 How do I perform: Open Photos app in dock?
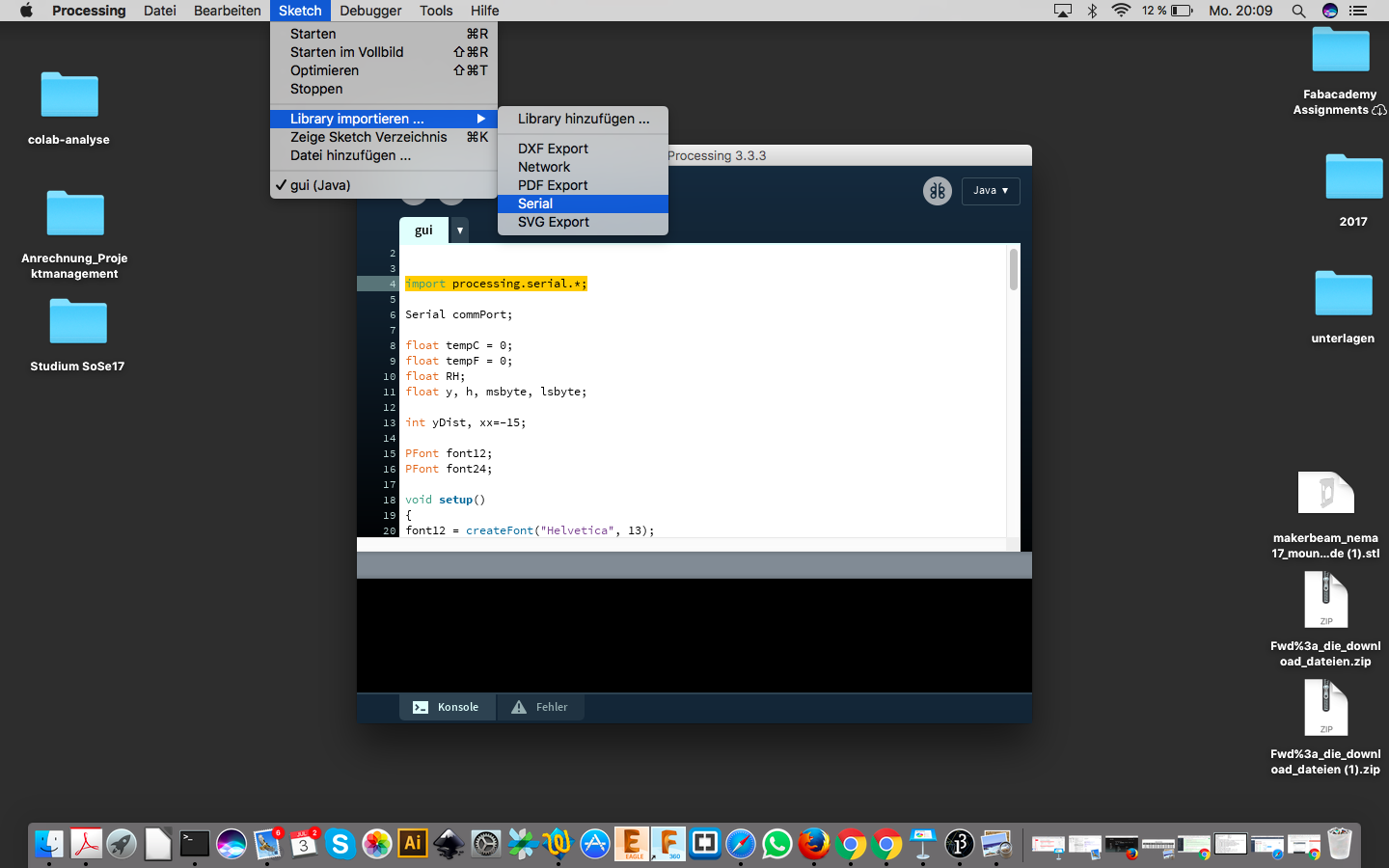pyautogui.click(x=377, y=844)
